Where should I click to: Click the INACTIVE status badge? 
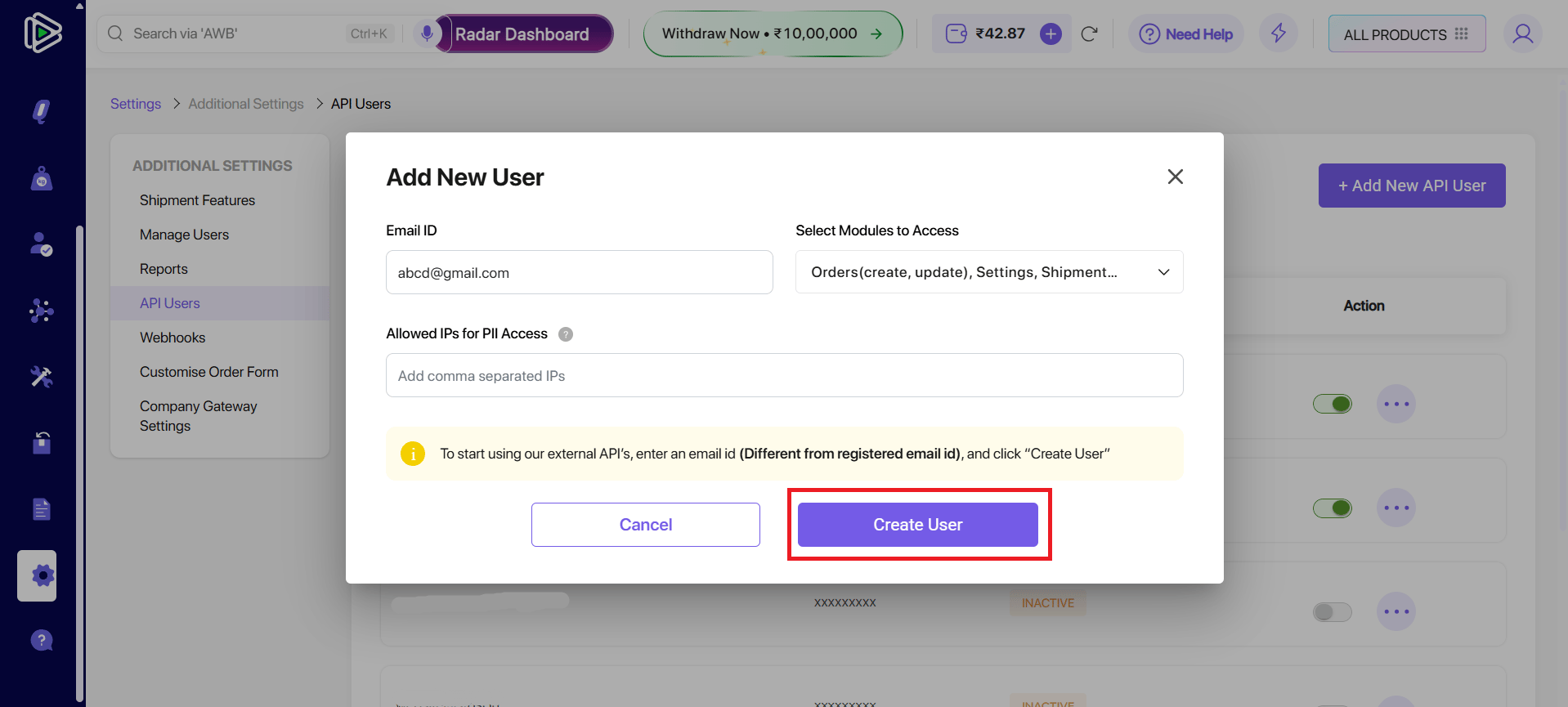[x=1048, y=603]
